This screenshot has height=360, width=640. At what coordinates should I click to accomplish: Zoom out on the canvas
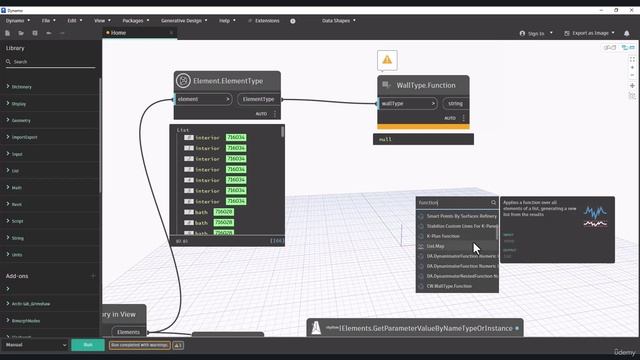point(632,75)
